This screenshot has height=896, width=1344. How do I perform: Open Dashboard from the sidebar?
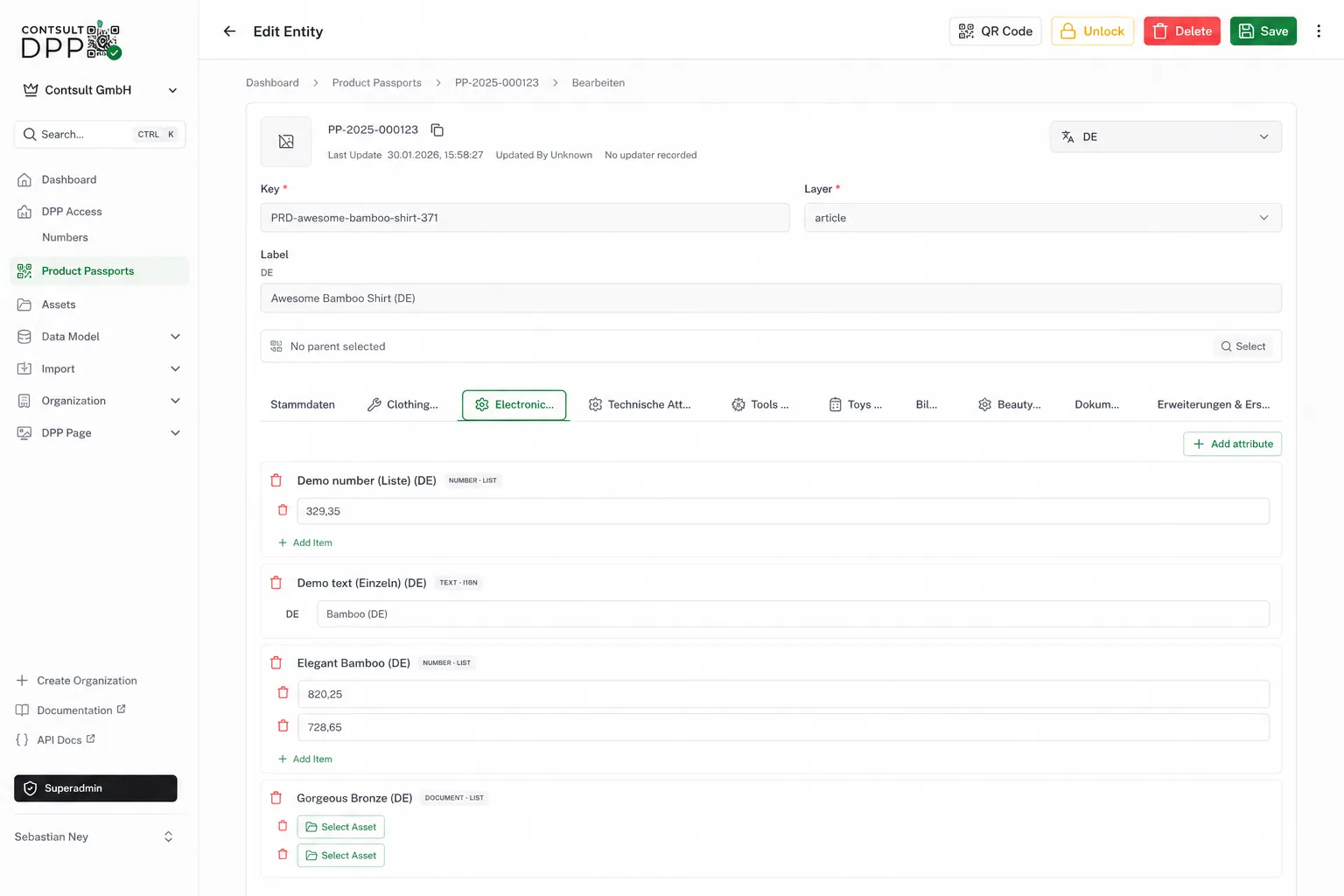(69, 179)
